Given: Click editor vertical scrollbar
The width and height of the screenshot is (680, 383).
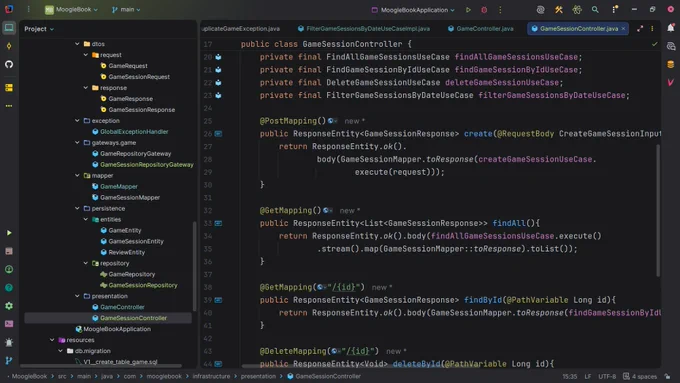Looking at the screenshot, I should point(658,210).
